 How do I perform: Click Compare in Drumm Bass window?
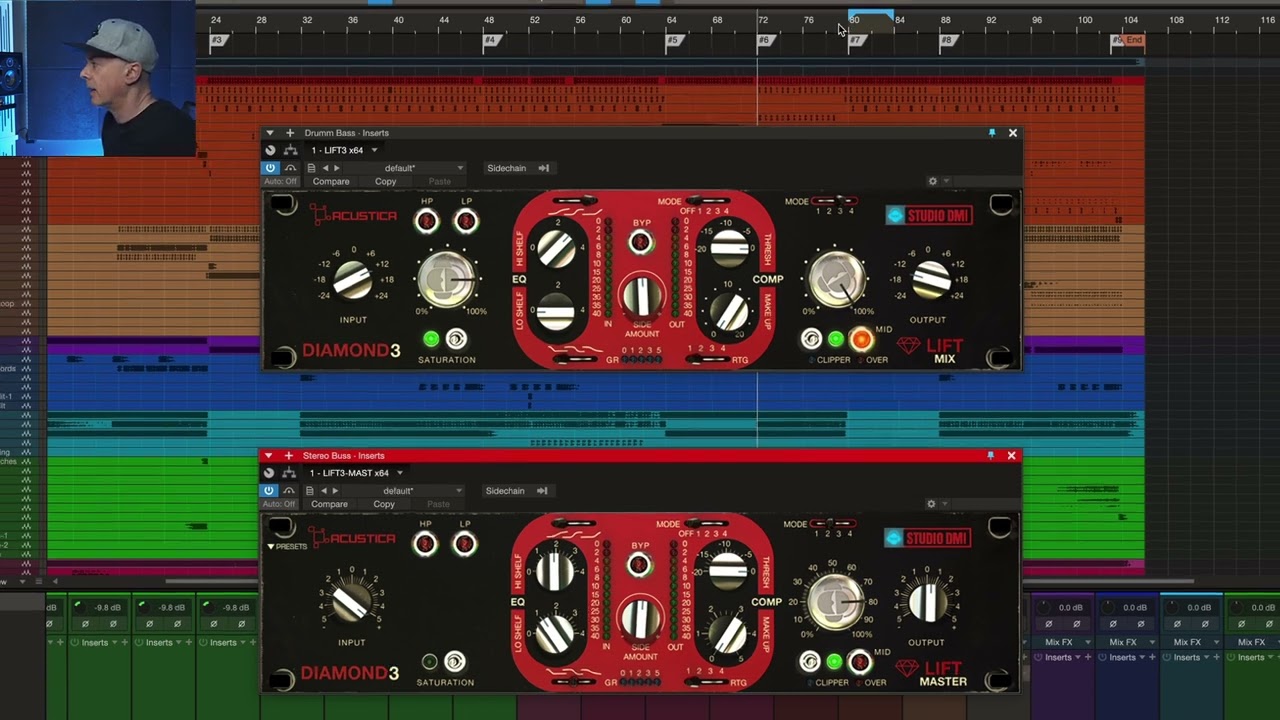tap(331, 182)
